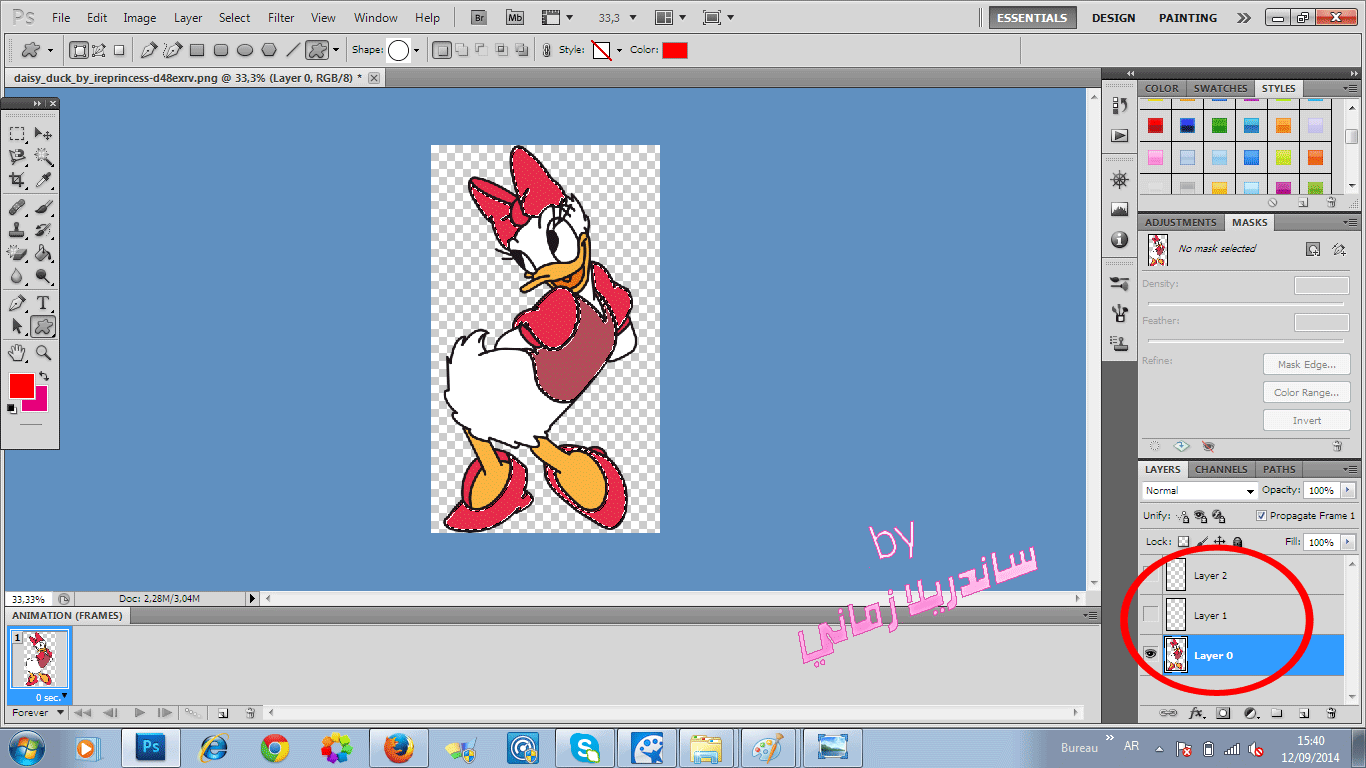Open the Style picker dropdown arrow

619,50
